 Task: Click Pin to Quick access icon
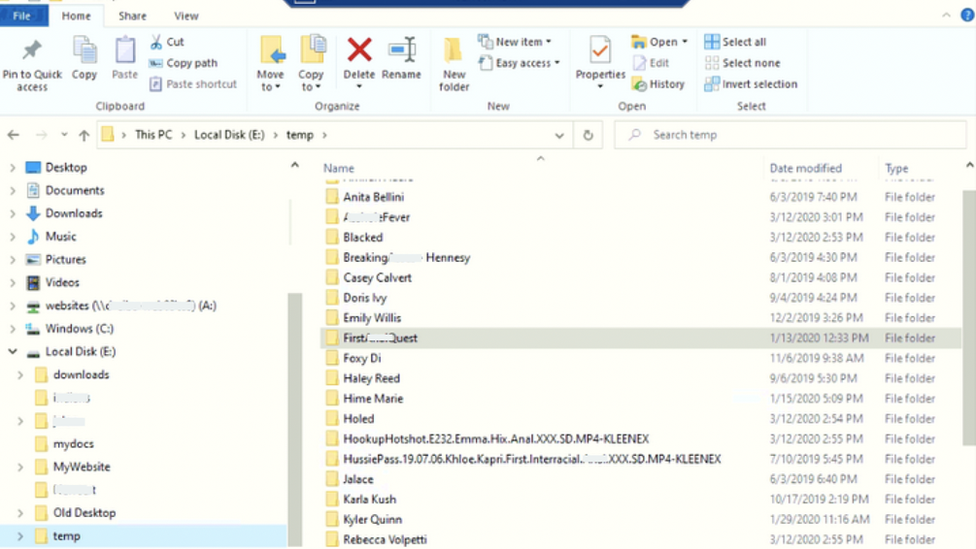[32, 52]
